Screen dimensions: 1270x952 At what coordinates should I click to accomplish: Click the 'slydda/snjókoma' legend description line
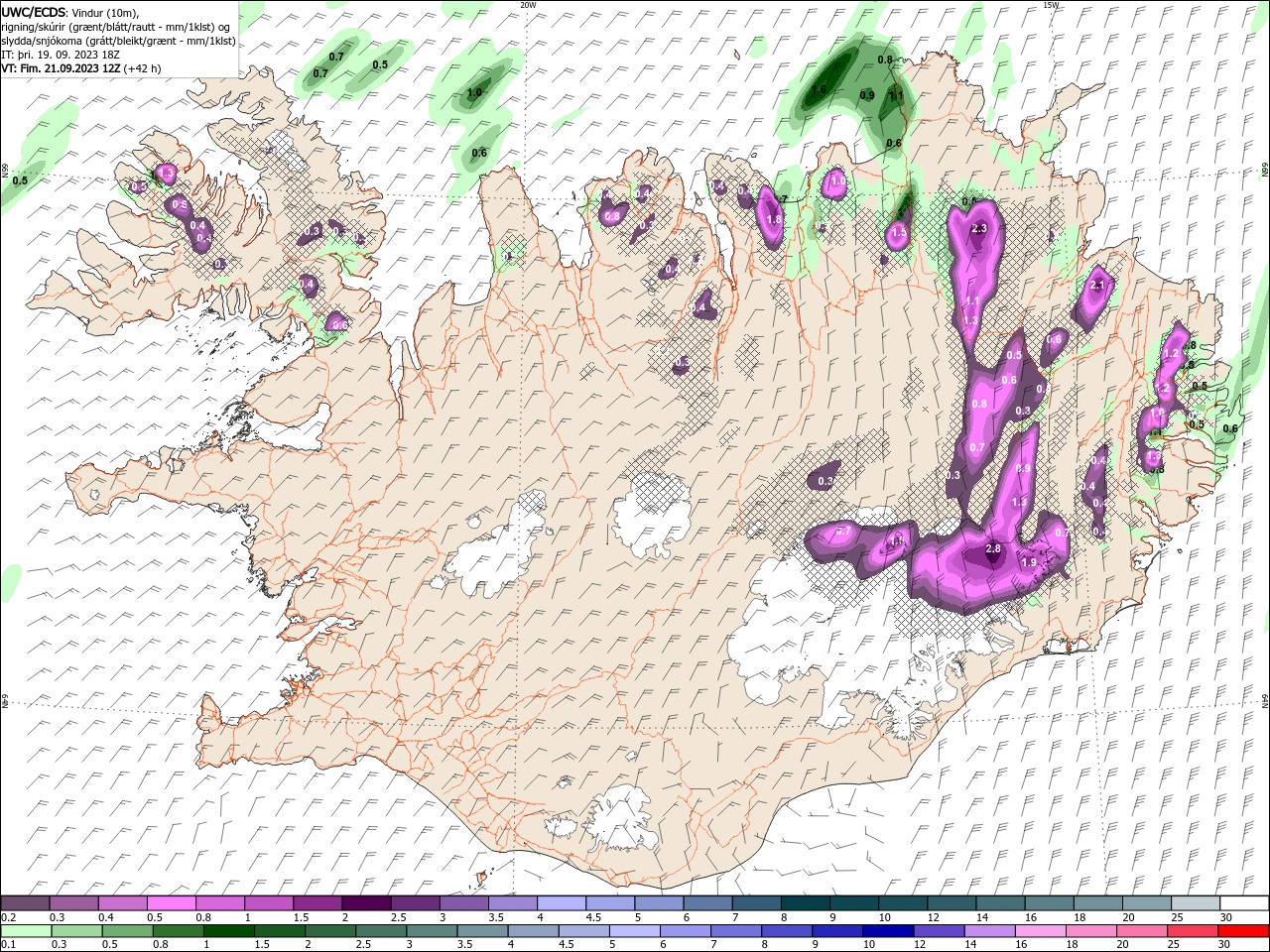pos(118,41)
